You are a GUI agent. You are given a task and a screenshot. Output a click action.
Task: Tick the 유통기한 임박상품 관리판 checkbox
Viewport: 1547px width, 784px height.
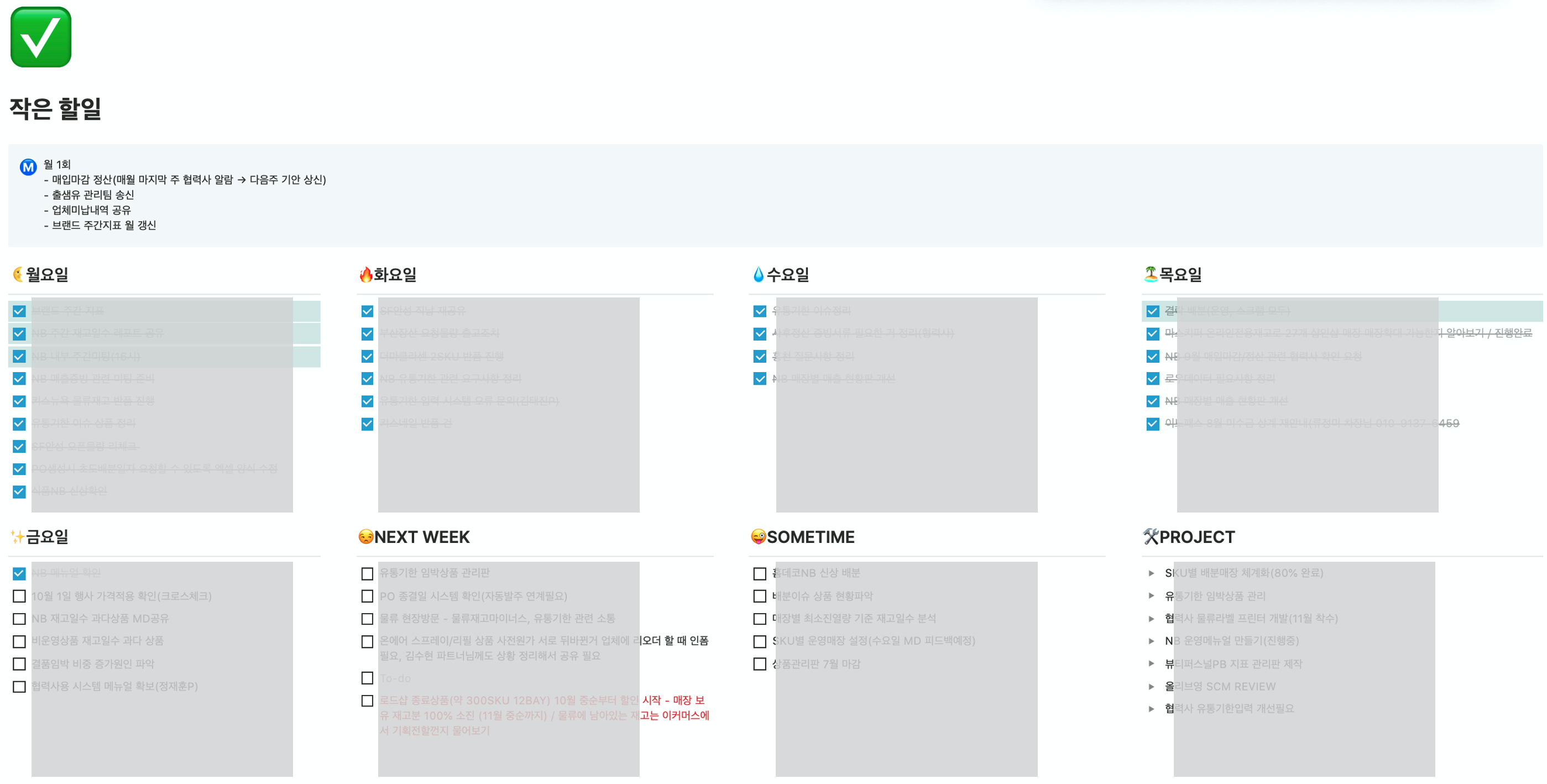tap(367, 574)
